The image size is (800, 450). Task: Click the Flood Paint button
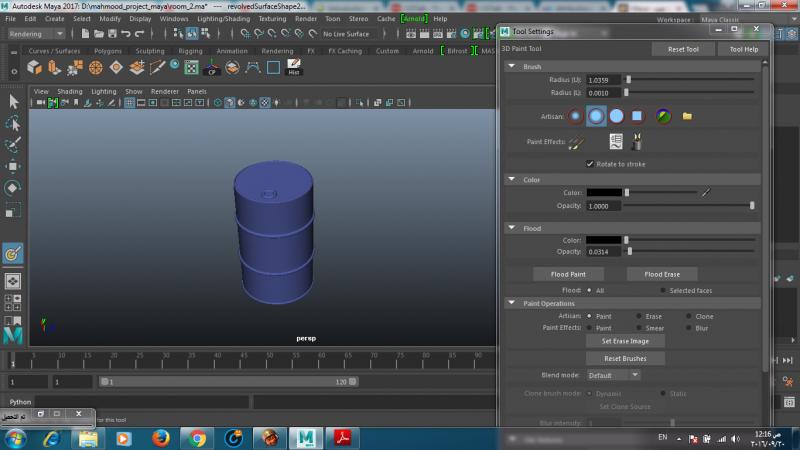tap(568, 274)
